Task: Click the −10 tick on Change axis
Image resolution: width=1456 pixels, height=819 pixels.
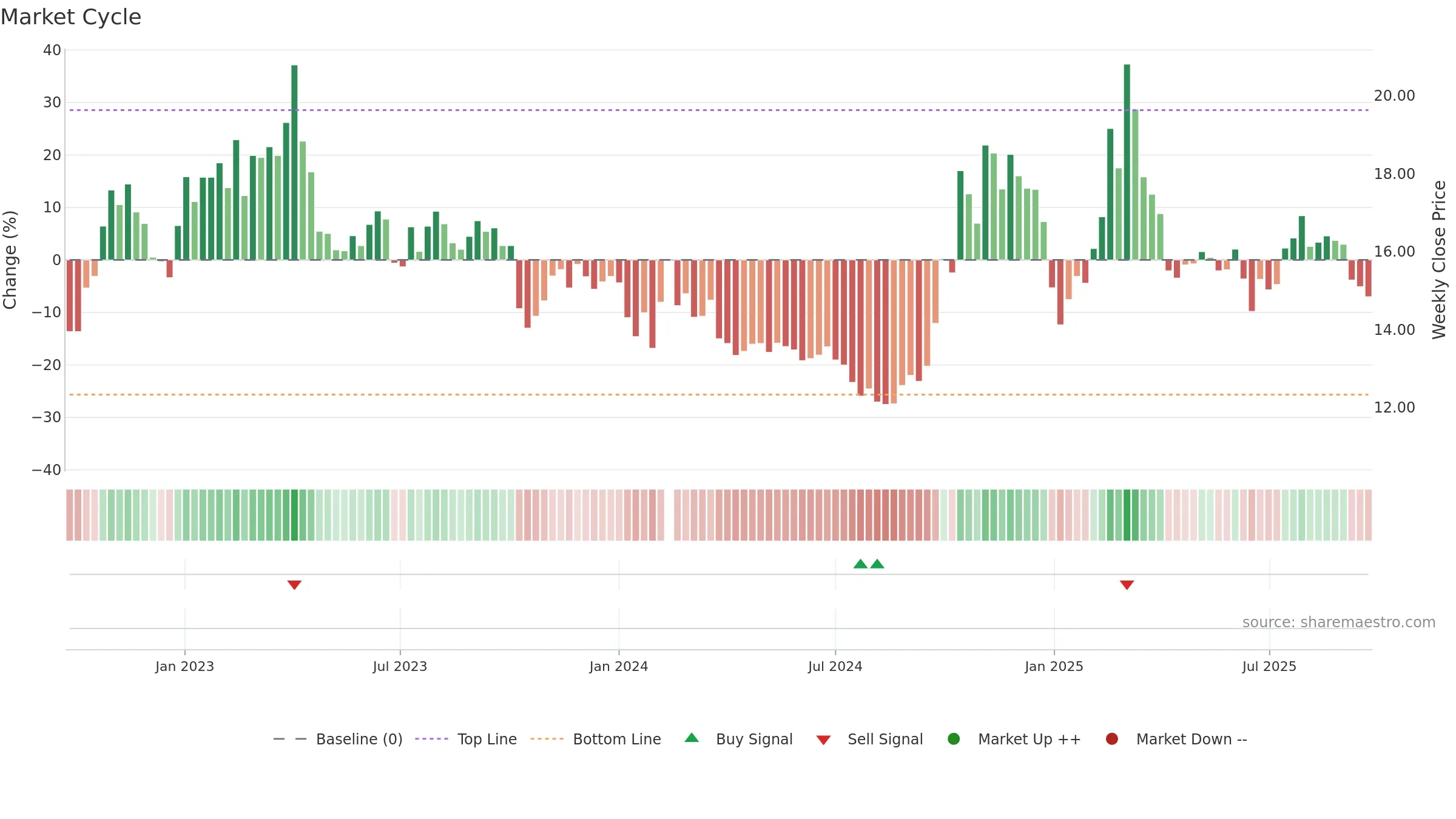Action: pyautogui.click(x=47, y=312)
